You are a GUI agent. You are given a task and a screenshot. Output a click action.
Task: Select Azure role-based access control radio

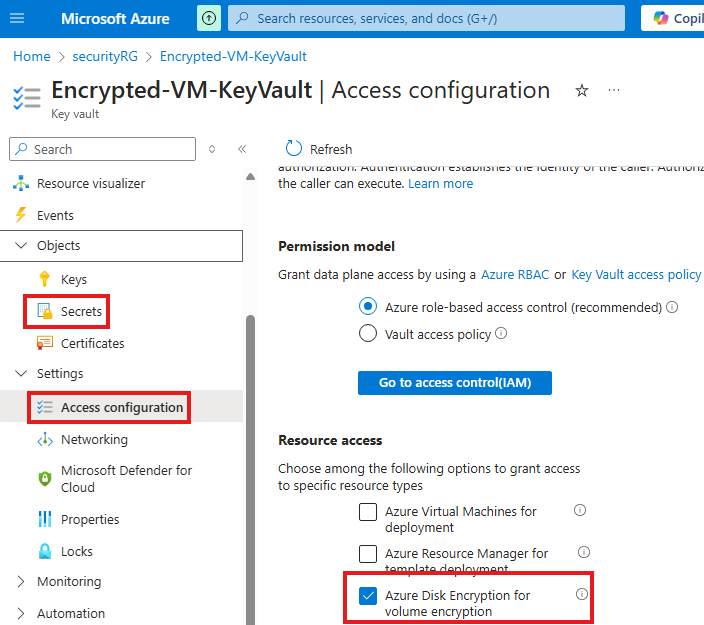[368, 307]
